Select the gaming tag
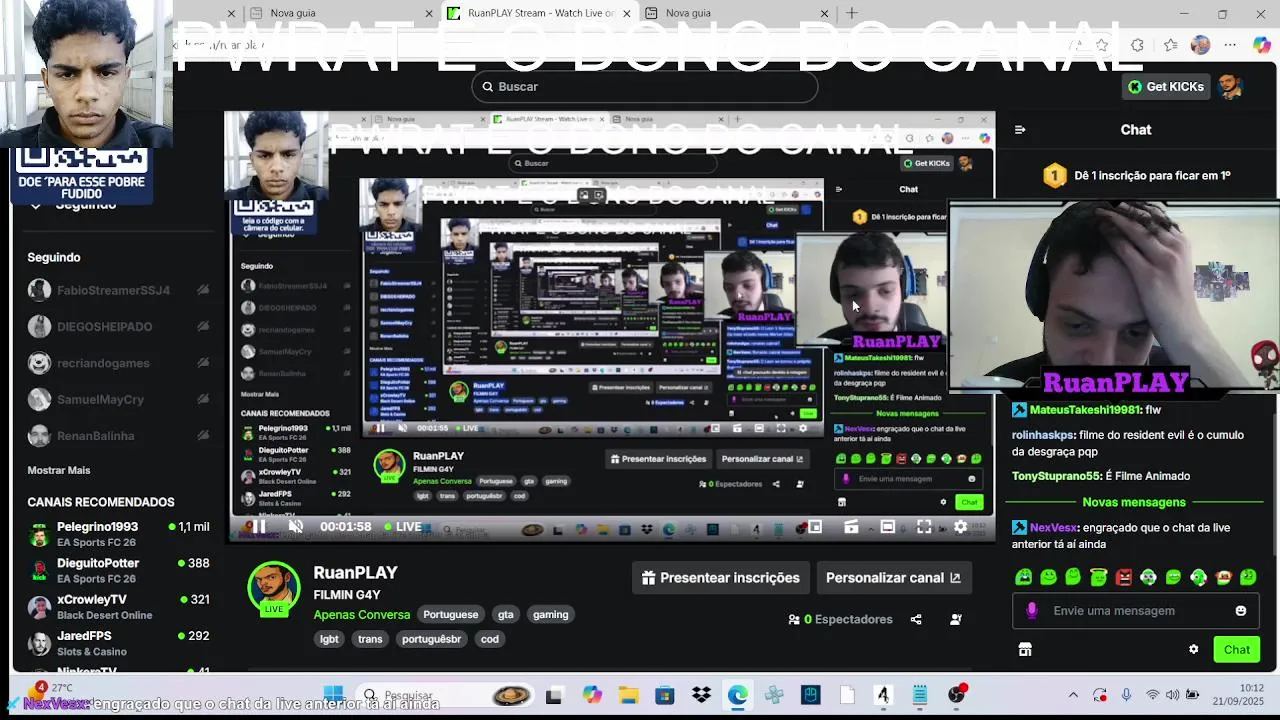Image resolution: width=1280 pixels, height=720 pixels. tap(550, 615)
